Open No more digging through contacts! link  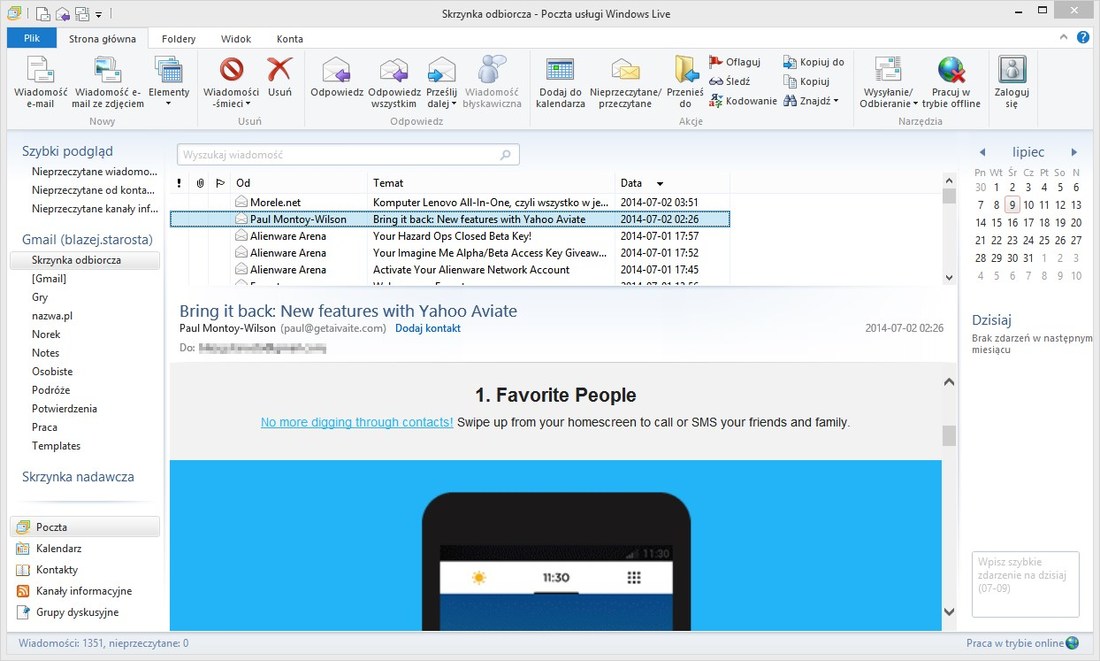pyautogui.click(x=356, y=422)
